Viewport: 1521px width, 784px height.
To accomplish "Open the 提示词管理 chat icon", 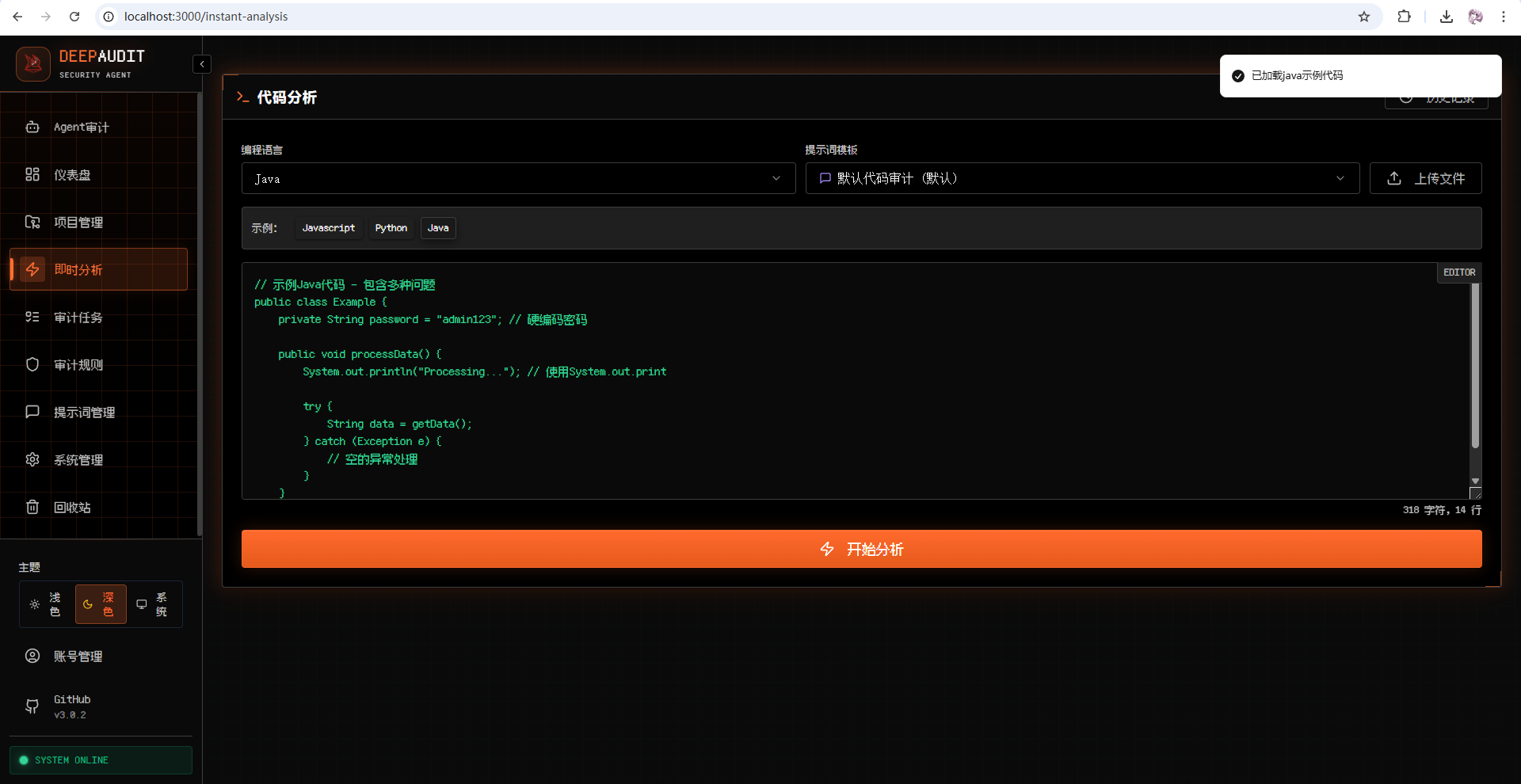I will (32, 412).
